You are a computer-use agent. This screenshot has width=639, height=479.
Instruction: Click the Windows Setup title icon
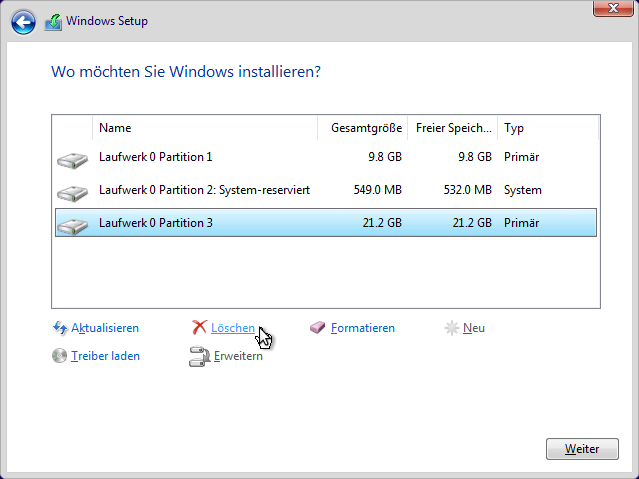pos(53,22)
